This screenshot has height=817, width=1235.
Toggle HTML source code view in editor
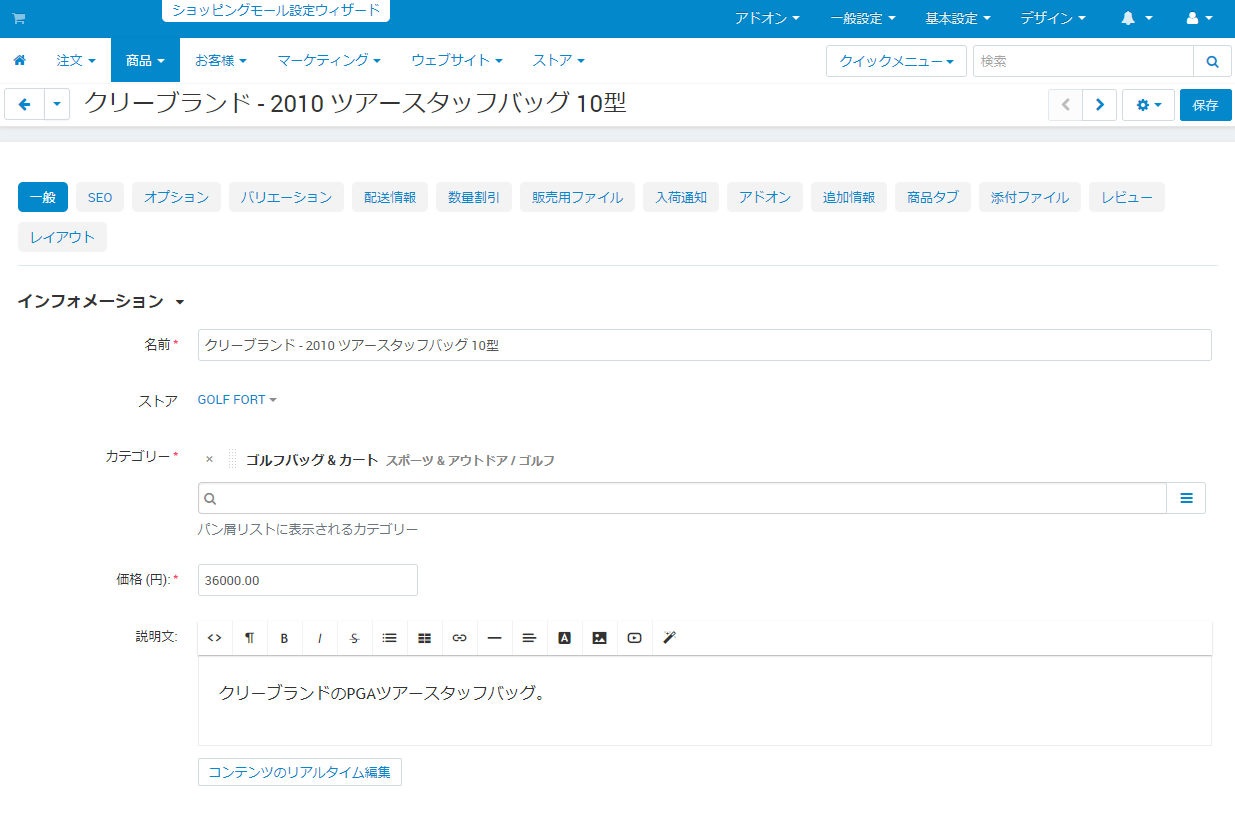214,638
